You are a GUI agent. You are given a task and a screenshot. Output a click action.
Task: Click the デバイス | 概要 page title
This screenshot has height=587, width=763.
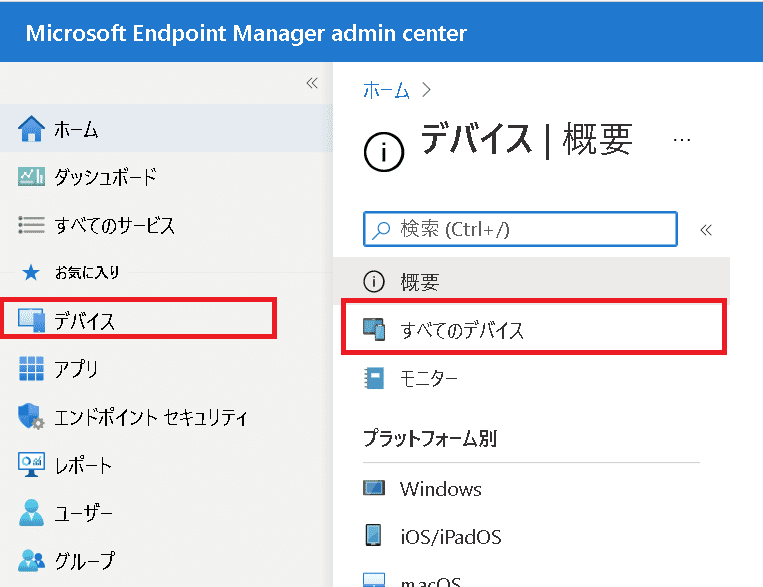[527, 140]
